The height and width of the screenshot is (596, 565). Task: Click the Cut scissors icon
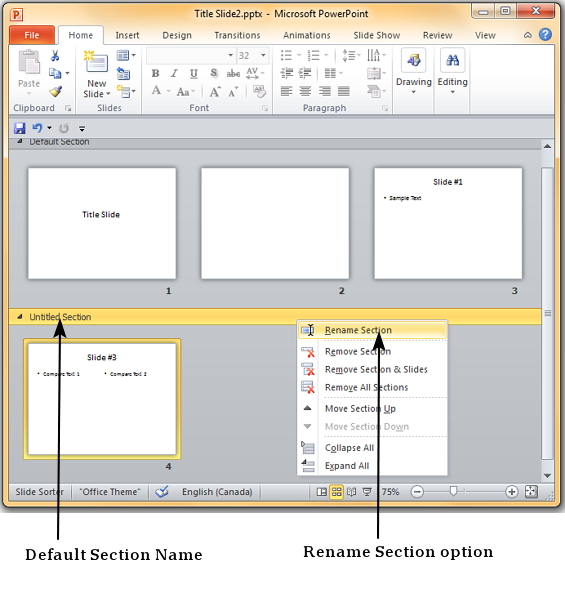point(55,56)
